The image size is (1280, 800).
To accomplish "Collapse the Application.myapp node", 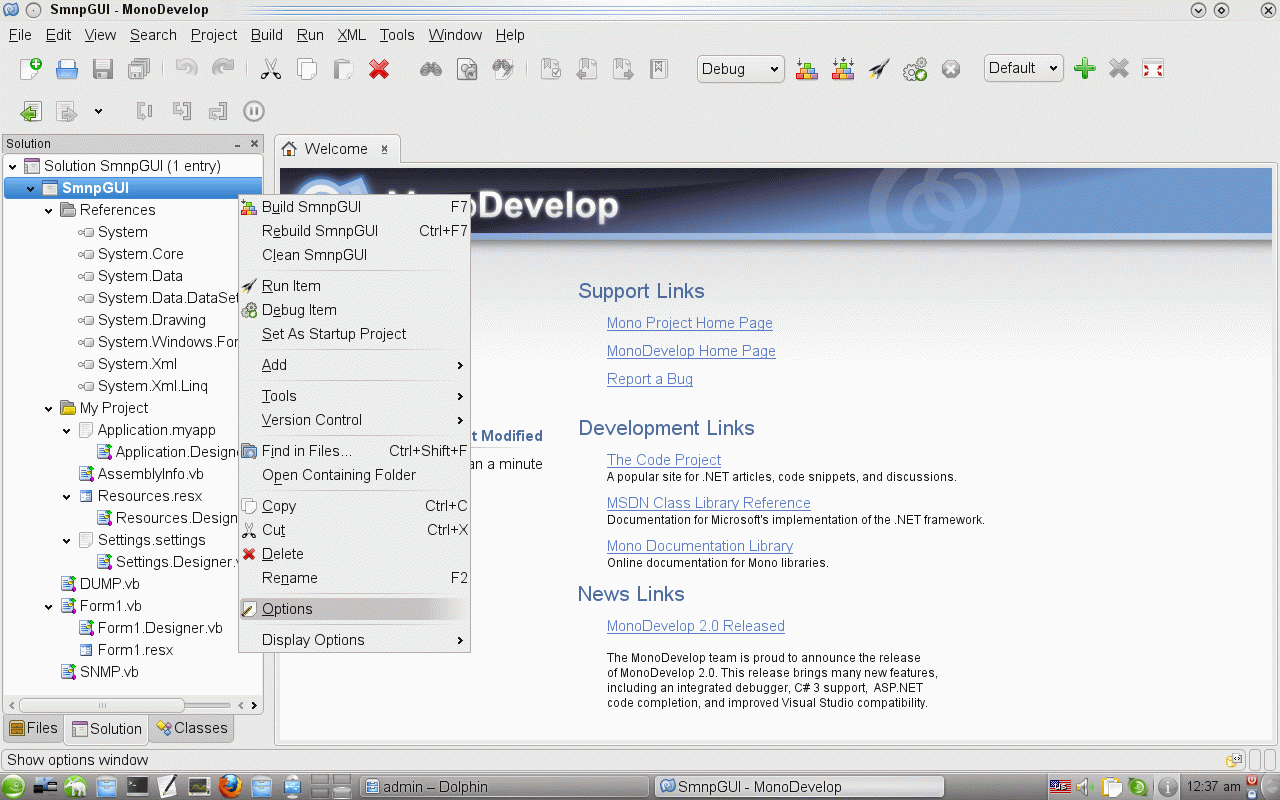I will pyautogui.click(x=67, y=431).
